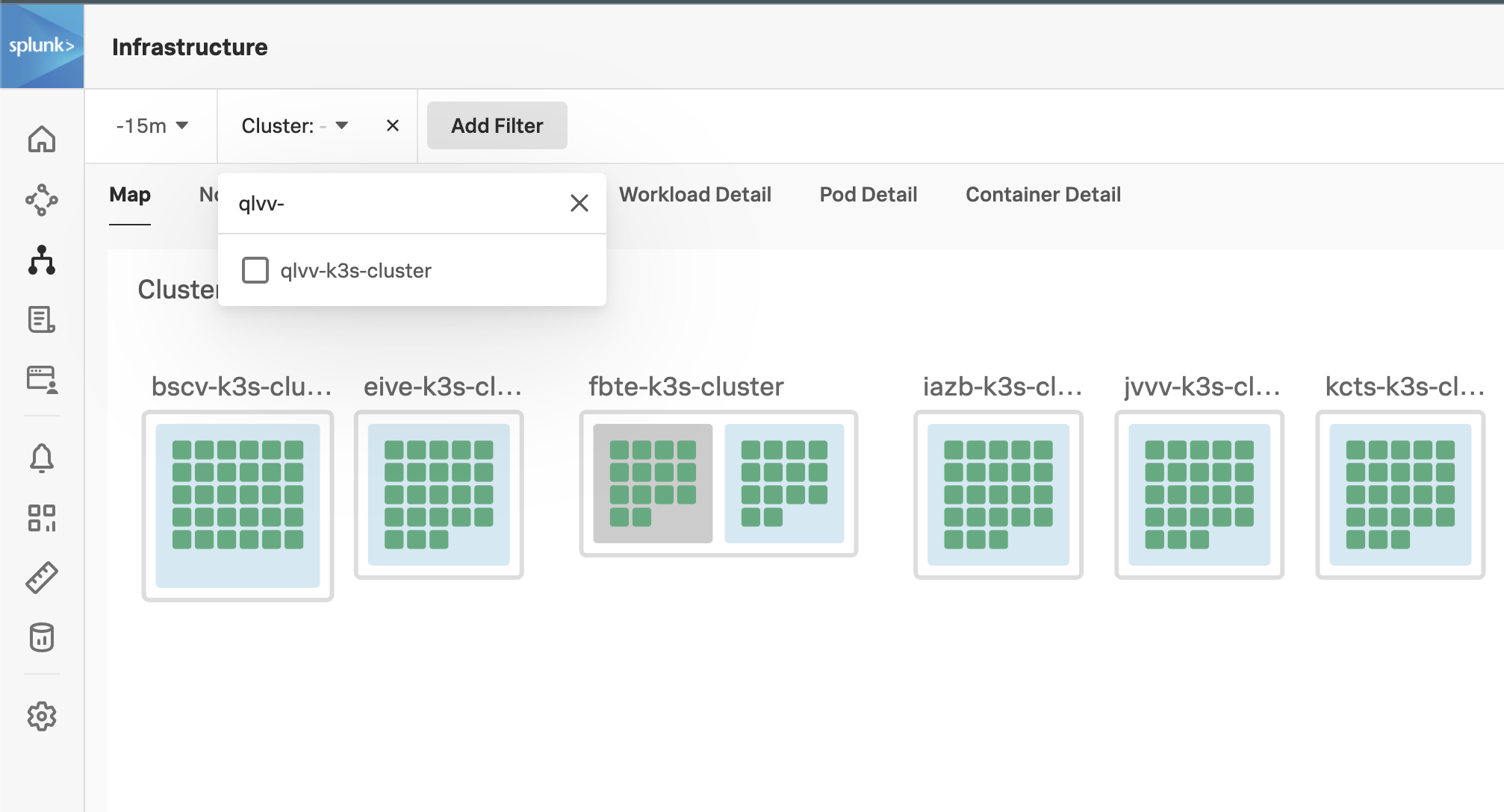Open the Home navigation icon
The height and width of the screenshot is (812, 1504).
point(43,139)
